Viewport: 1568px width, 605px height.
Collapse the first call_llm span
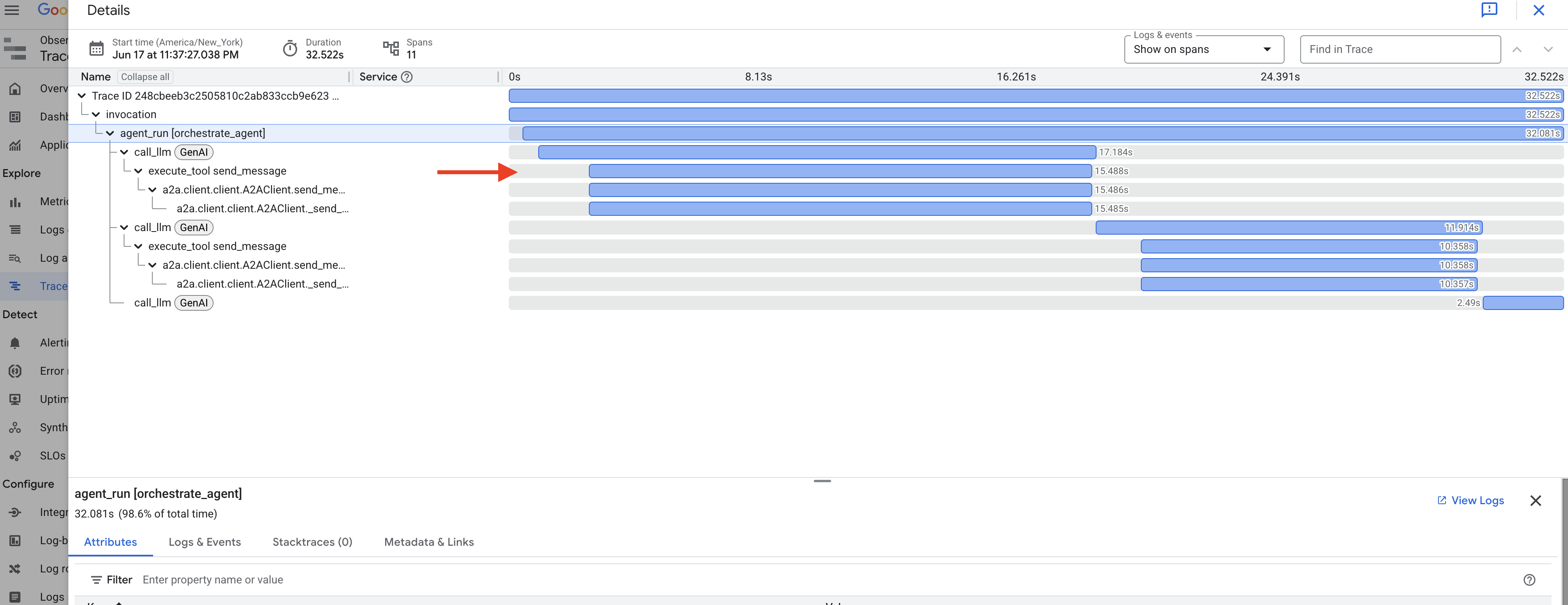coord(124,153)
